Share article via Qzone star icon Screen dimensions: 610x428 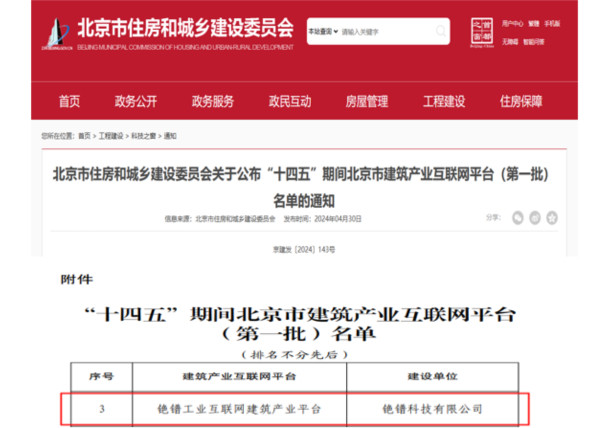[552, 218]
